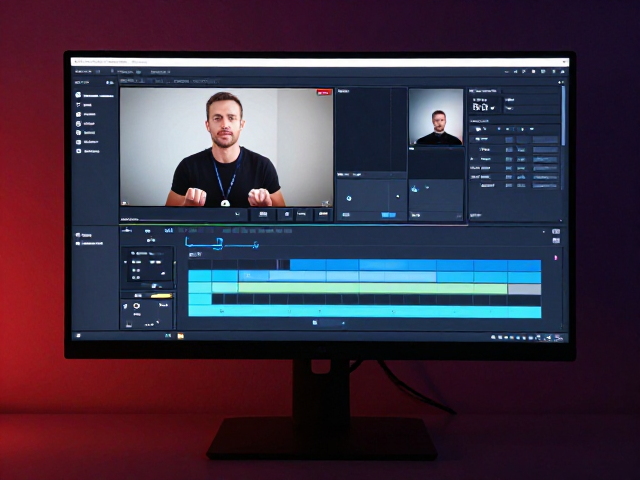Click the round blue knob below the dark monitor
The image size is (640, 480).
click(349, 198)
